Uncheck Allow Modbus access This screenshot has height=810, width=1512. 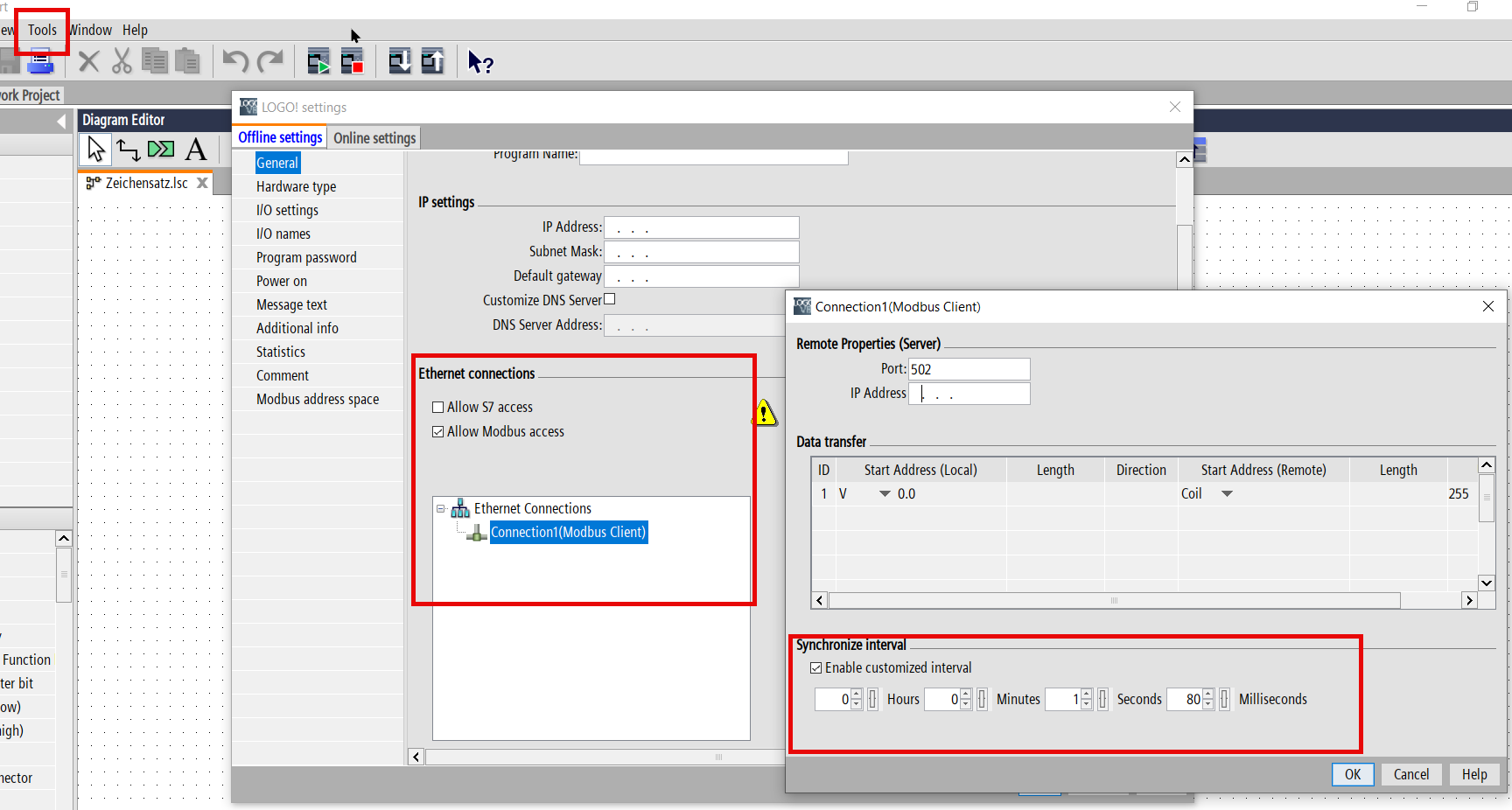click(x=438, y=432)
